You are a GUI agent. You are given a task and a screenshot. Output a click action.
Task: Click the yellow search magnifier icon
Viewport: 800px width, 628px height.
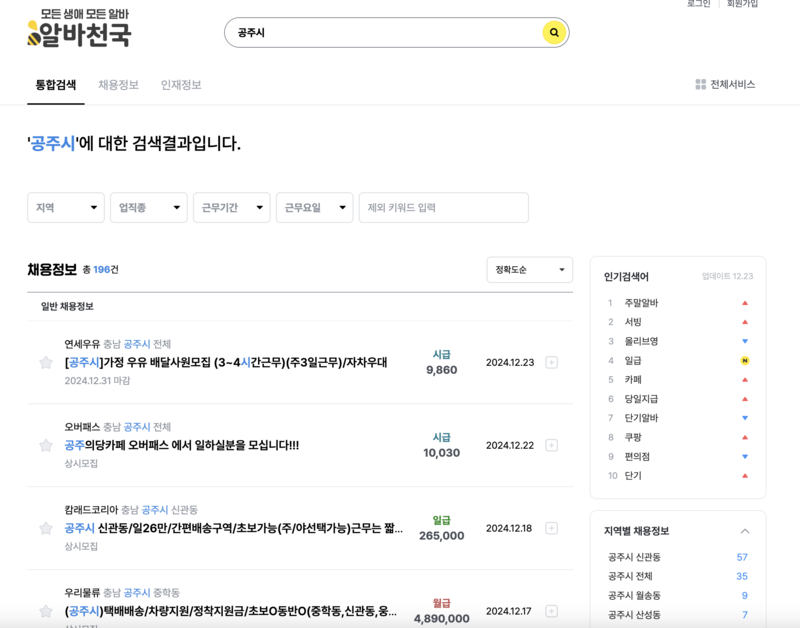click(554, 32)
